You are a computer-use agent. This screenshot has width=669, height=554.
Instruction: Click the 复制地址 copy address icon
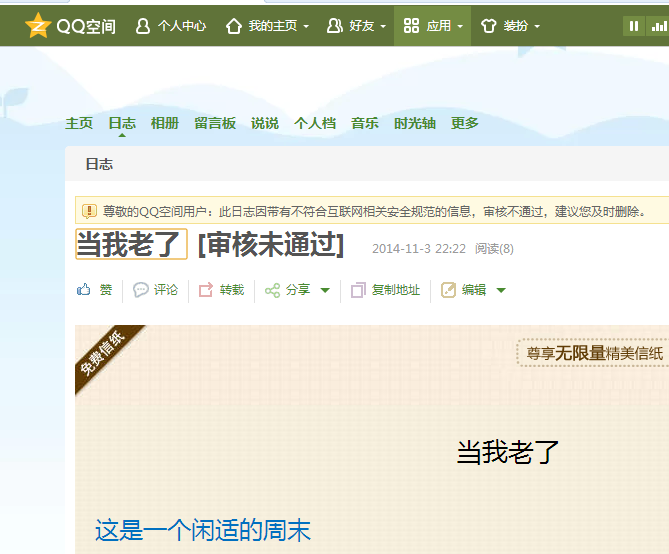click(x=358, y=290)
